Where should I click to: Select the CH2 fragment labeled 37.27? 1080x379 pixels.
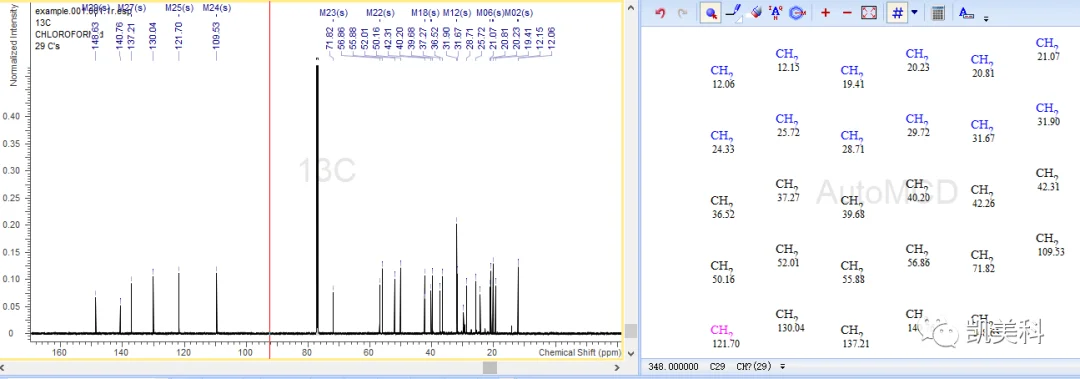click(x=787, y=190)
